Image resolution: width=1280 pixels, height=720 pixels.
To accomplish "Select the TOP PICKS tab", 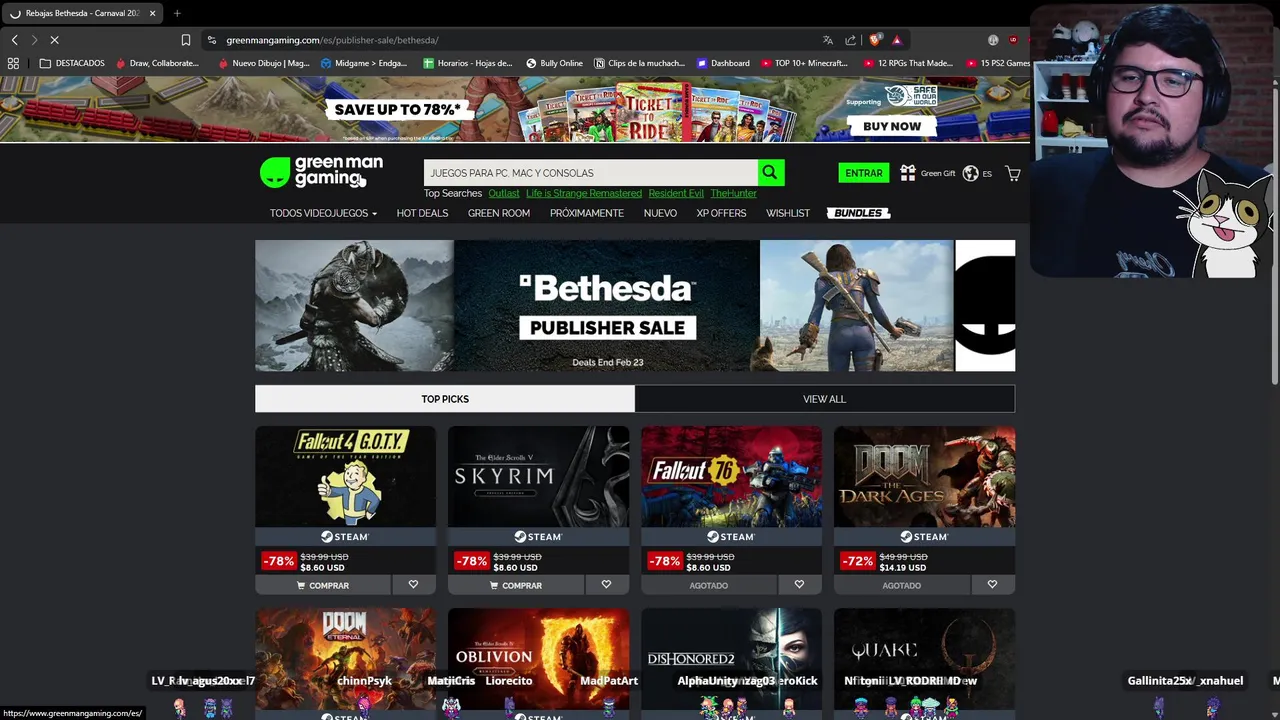I will coord(445,399).
